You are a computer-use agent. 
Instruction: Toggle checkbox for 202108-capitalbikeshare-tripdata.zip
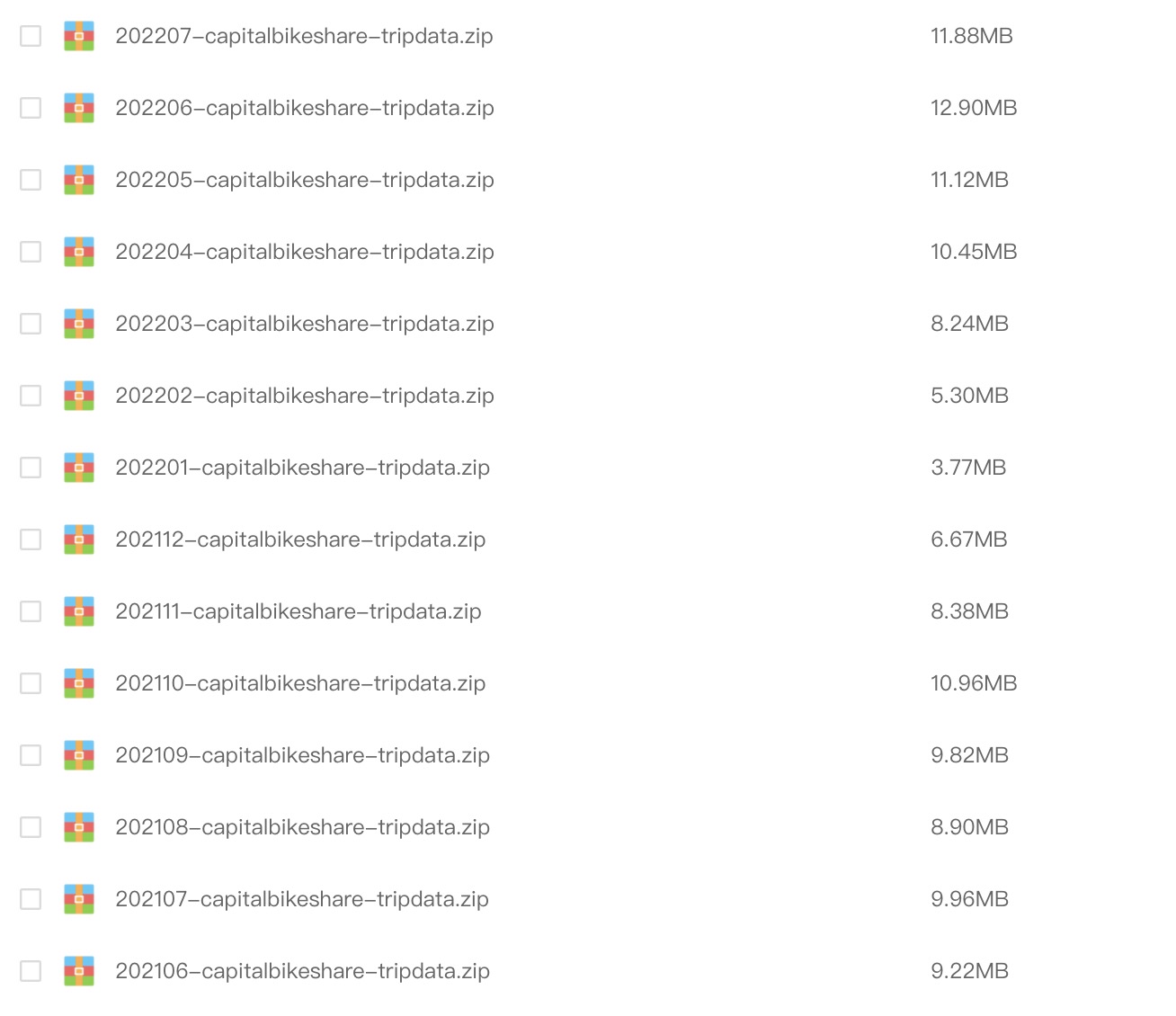pos(31,827)
